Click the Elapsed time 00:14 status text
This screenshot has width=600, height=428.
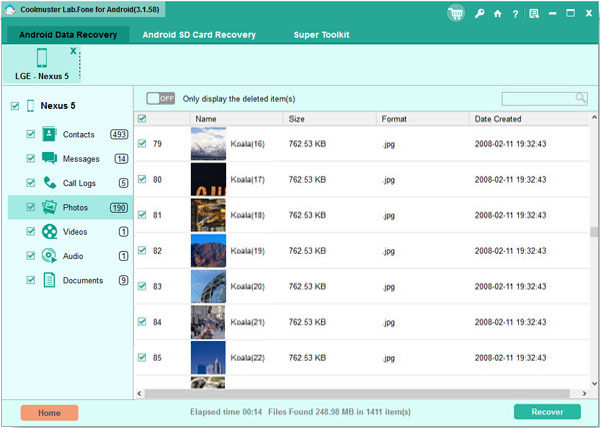(x=226, y=412)
